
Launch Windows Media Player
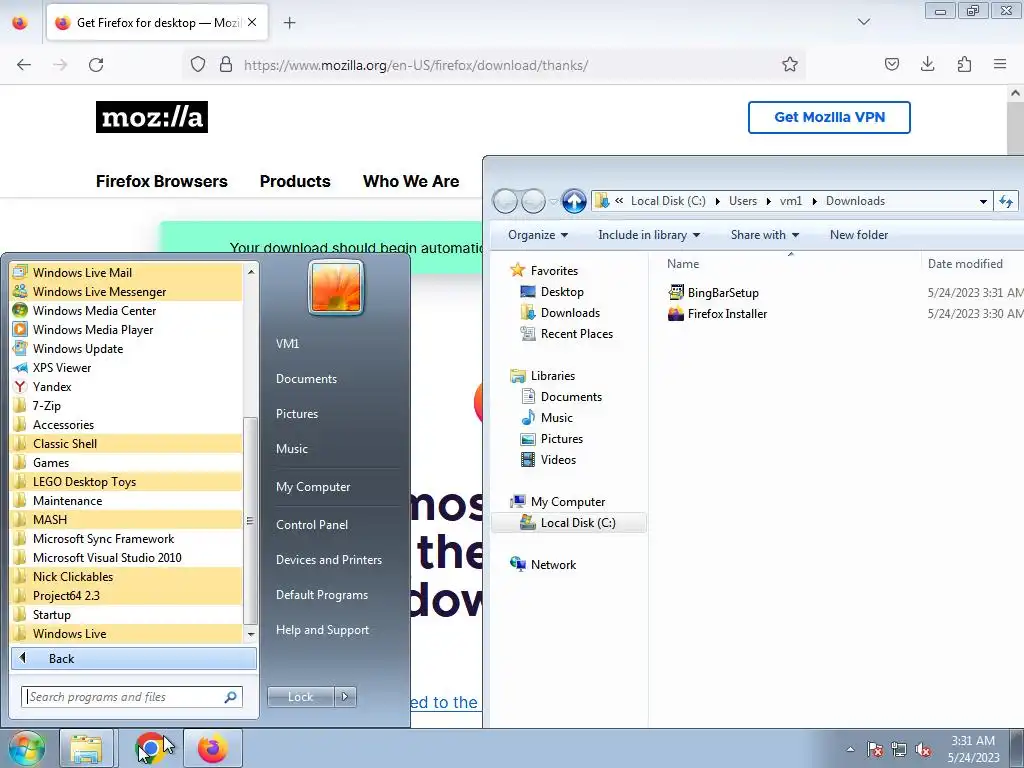point(127,329)
